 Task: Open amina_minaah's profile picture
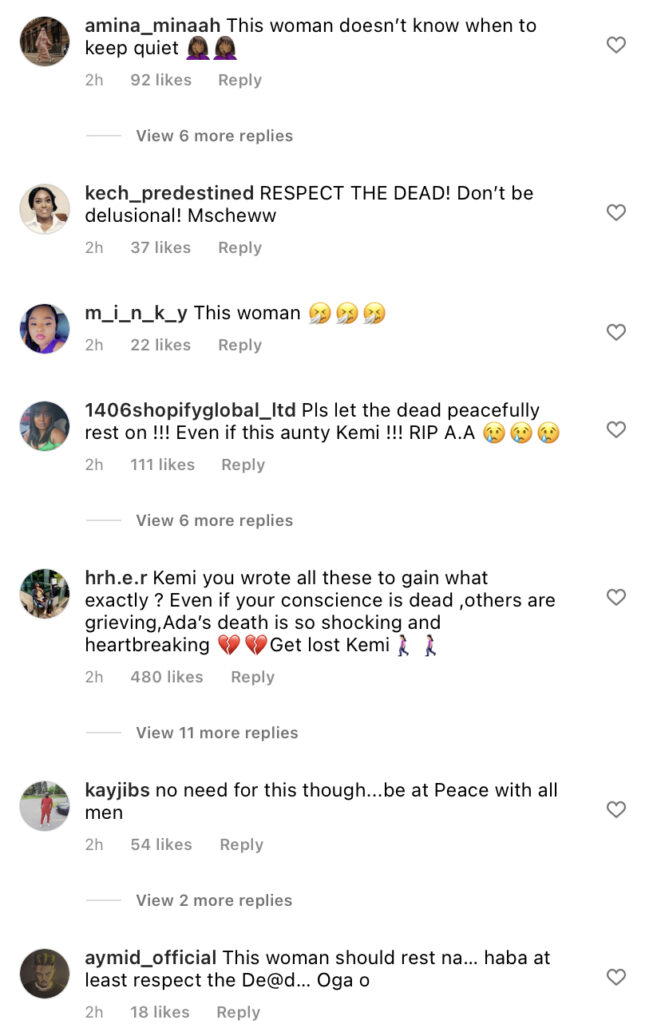coord(45,42)
